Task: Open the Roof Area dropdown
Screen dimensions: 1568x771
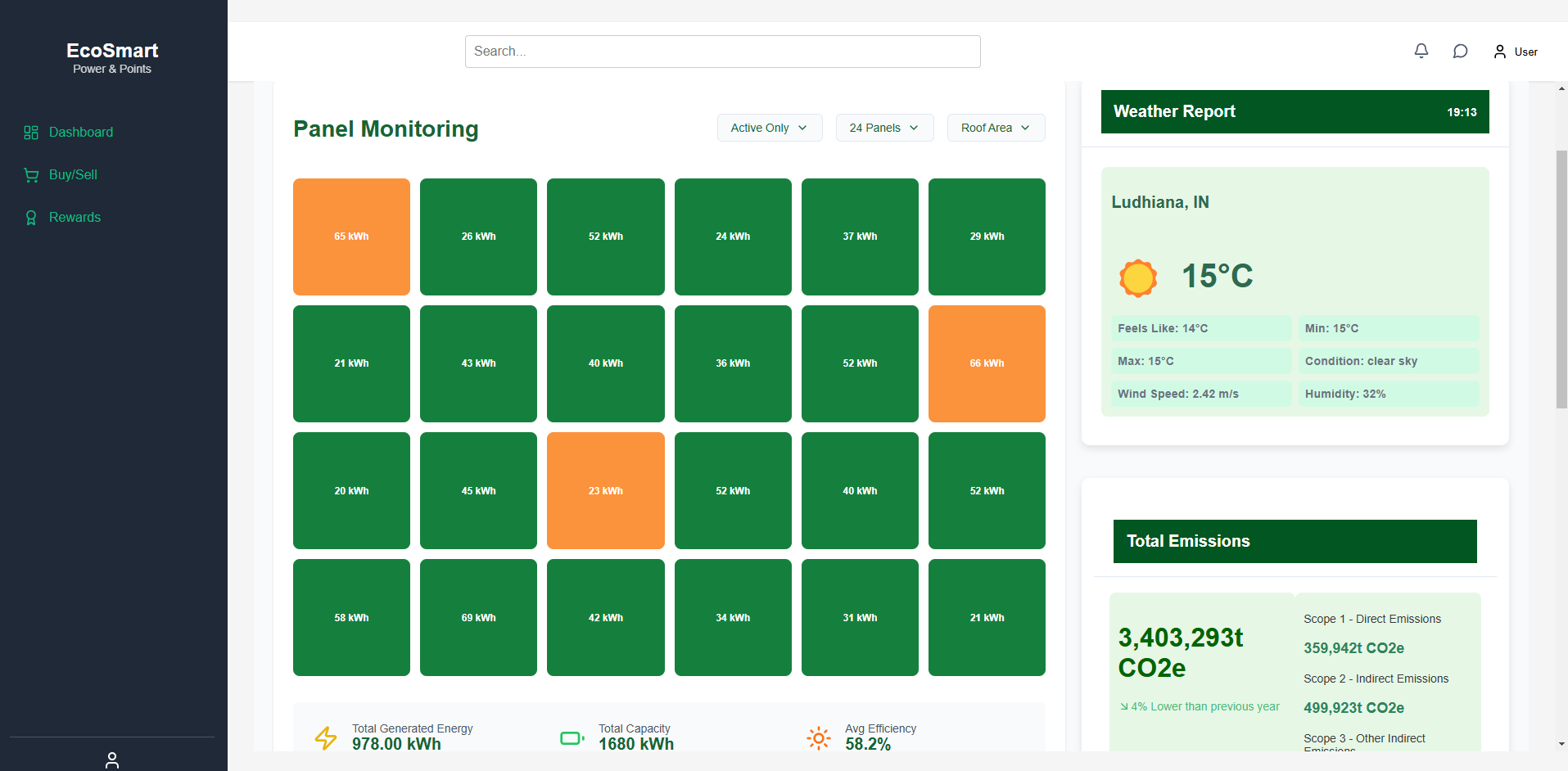Action: point(996,128)
